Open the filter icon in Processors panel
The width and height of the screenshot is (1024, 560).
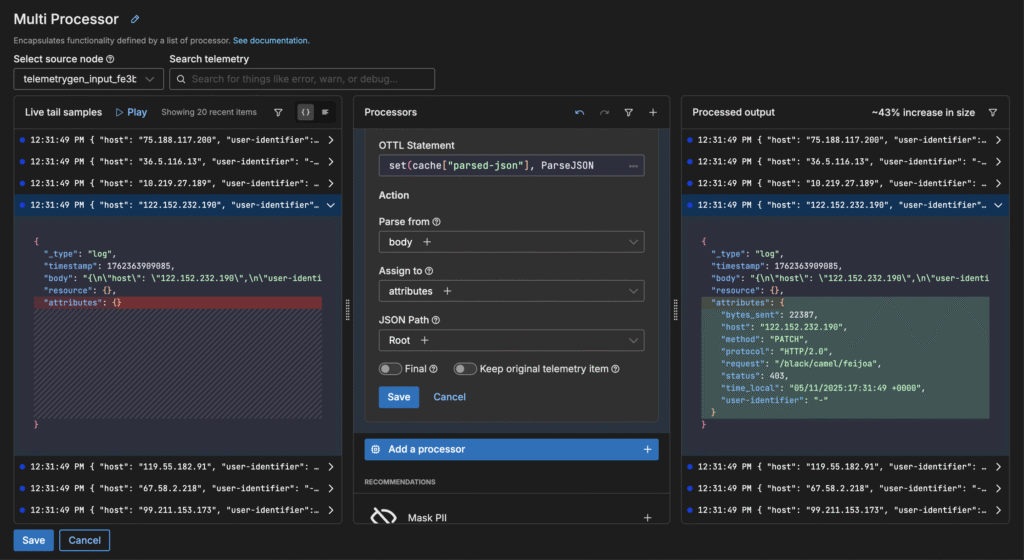[x=629, y=113]
